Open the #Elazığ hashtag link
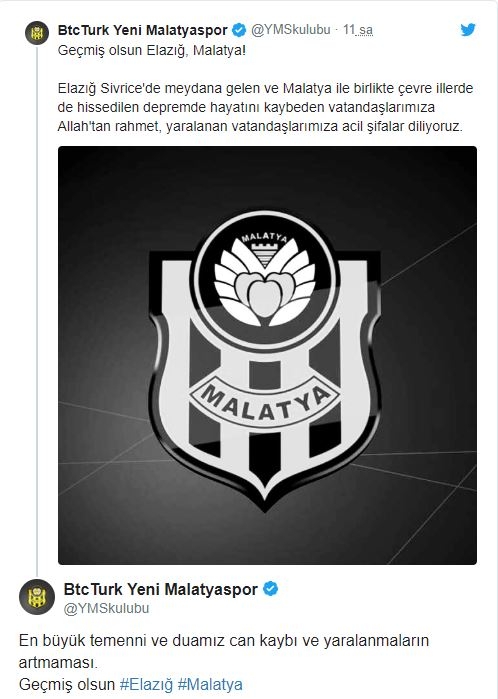Image resolution: width=498 pixels, height=699 pixels. pos(146,684)
